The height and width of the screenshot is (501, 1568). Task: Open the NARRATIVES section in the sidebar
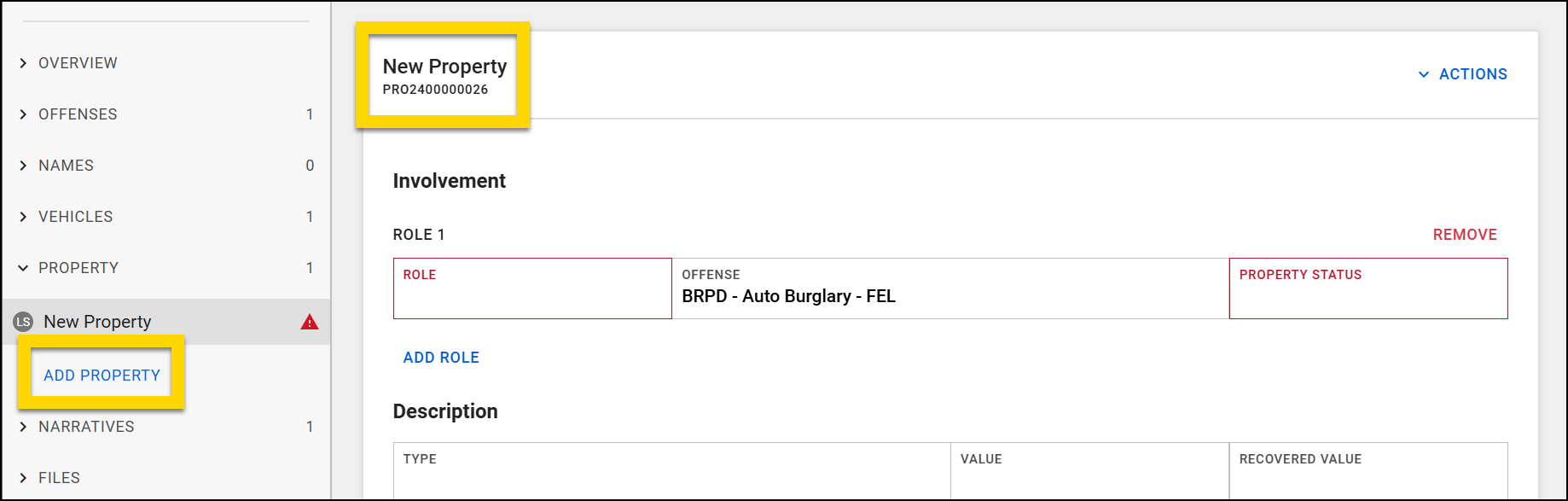click(x=88, y=426)
